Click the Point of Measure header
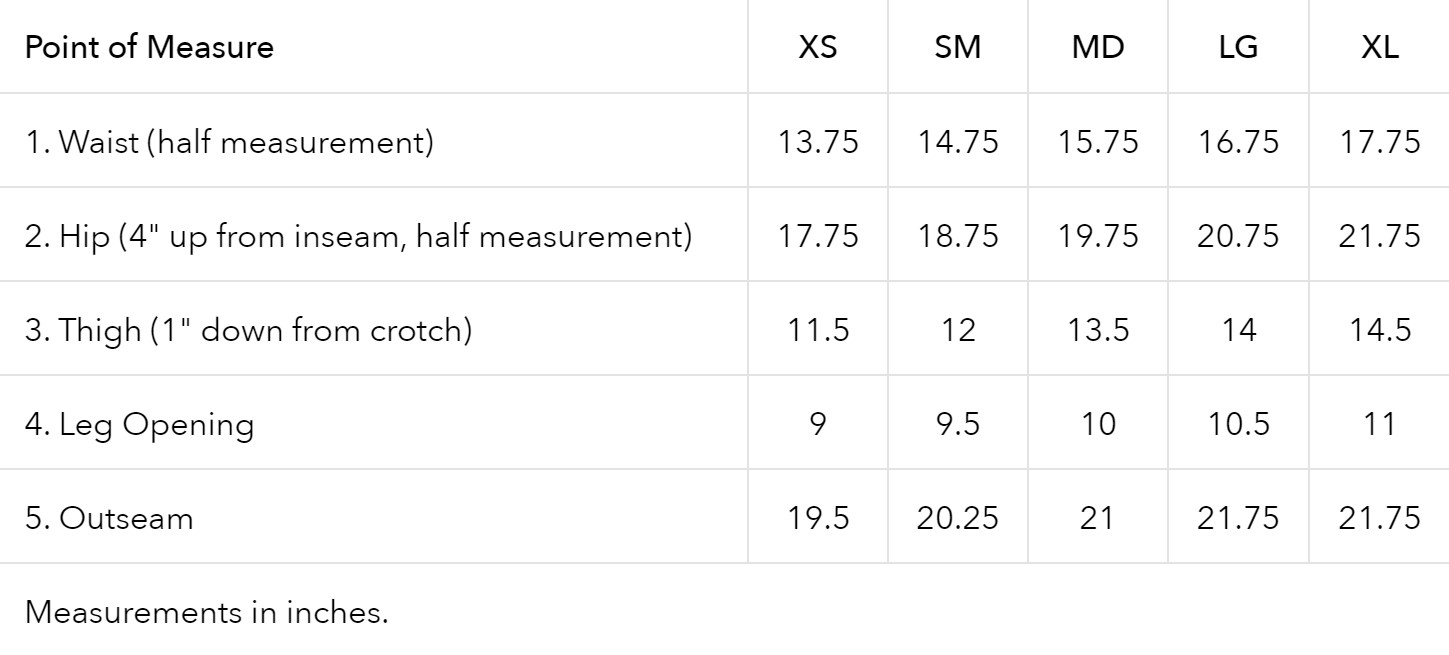1449x655 pixels. [149, 47]
